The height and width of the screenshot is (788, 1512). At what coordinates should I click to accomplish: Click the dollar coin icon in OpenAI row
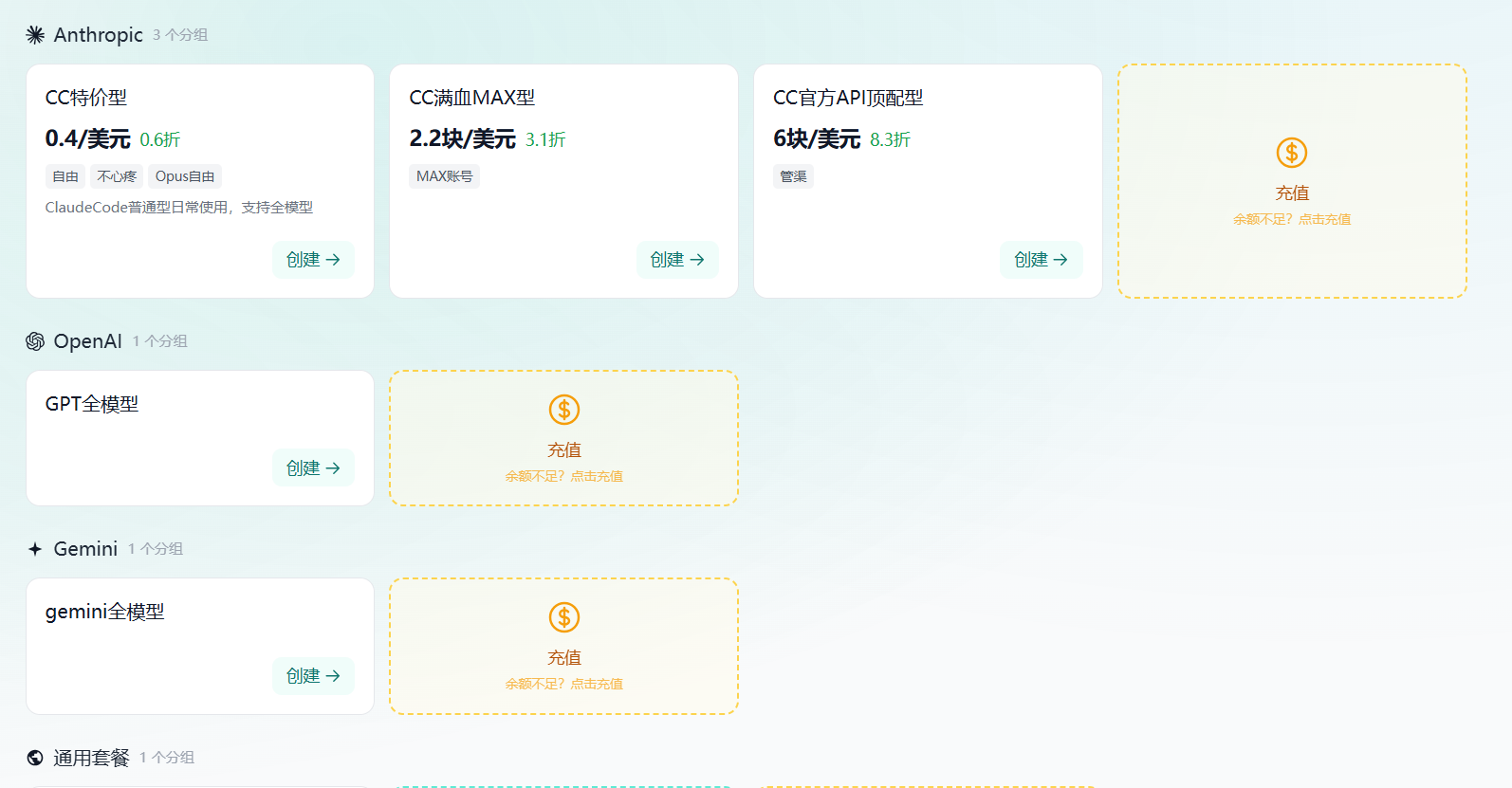point(563,410)
